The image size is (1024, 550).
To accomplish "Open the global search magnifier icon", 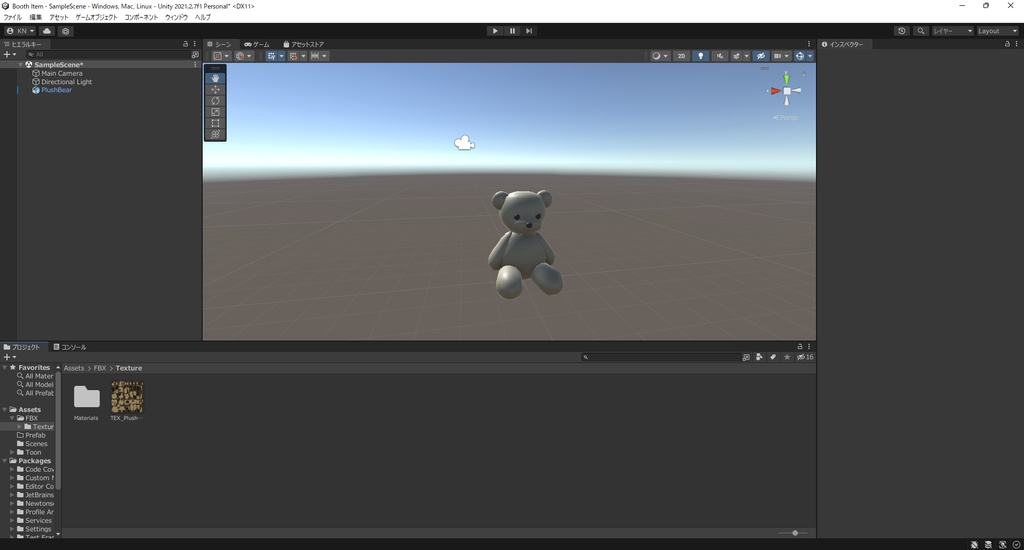I will [921, 31].
